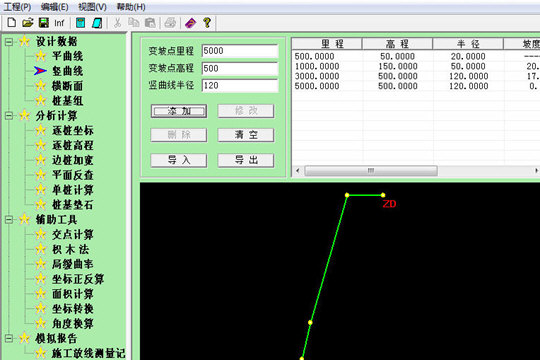540x360 pixels.
Task: Click the New file toolbar icon
Action: (x=12, y=23)
